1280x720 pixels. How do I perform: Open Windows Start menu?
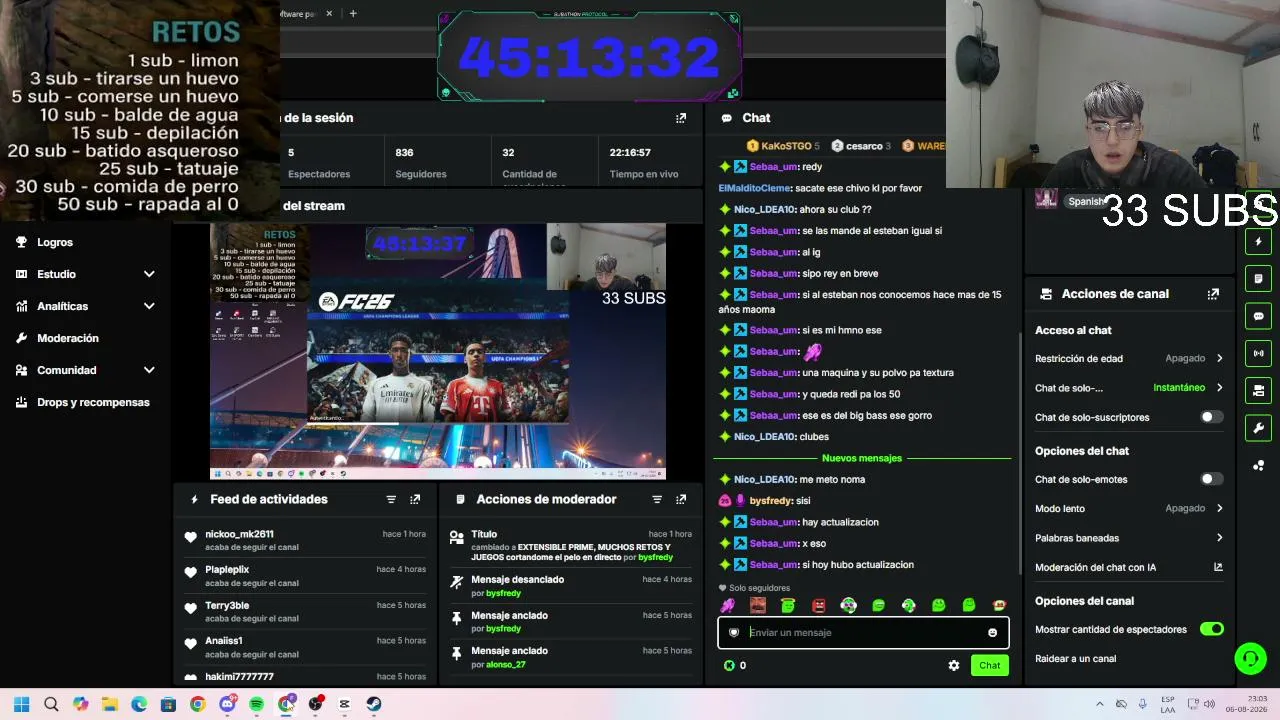(x=21, y=704)
